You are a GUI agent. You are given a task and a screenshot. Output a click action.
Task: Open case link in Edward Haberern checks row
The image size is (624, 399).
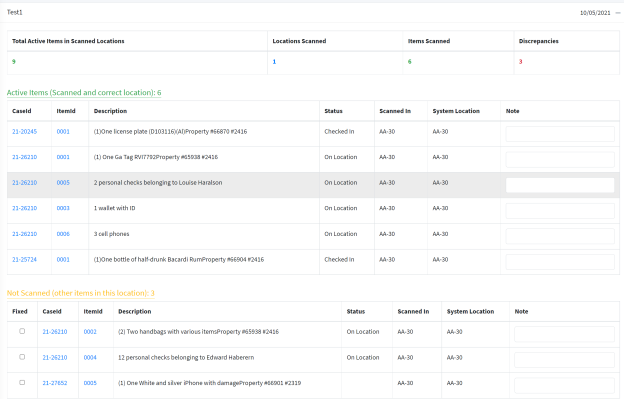pyautogui.click(x=55, y=358)
